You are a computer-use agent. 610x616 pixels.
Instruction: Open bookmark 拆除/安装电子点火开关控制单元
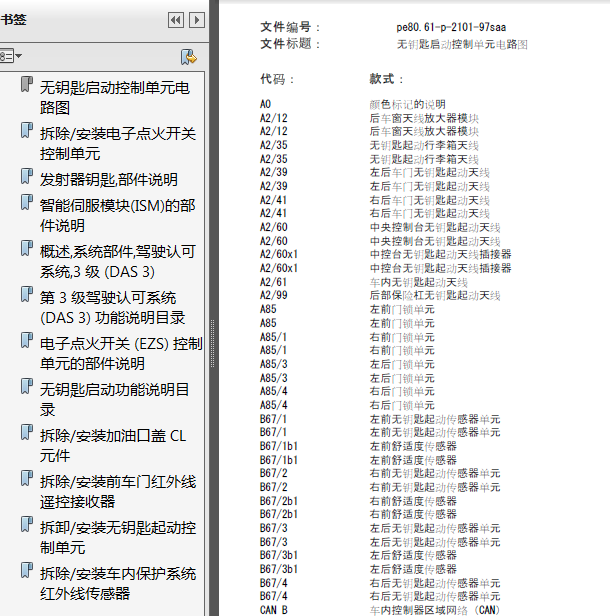pos(118,143)
